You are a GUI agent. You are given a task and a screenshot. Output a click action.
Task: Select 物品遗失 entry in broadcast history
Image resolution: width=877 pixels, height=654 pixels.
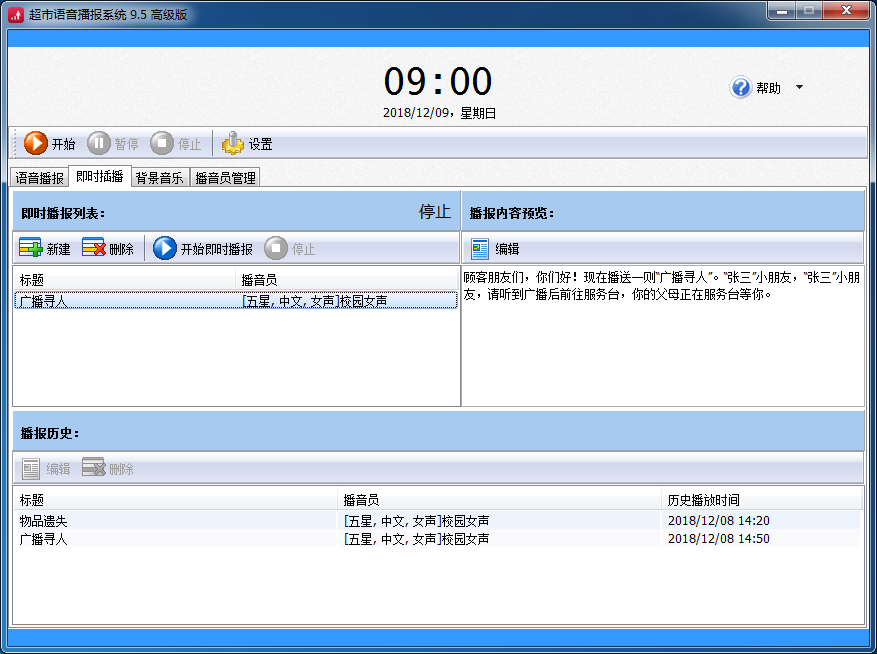click(438, 521)
